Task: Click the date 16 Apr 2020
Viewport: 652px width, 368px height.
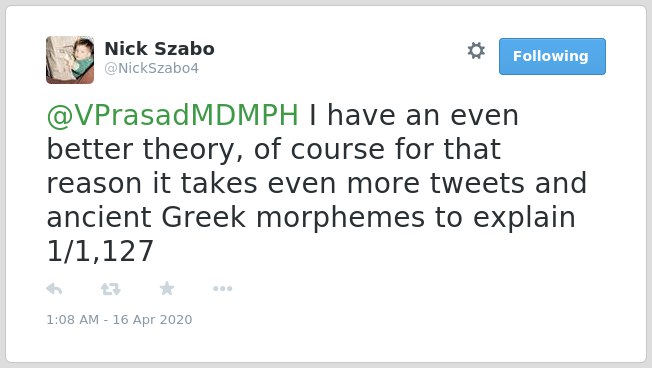Action: (x=152, y=319)
